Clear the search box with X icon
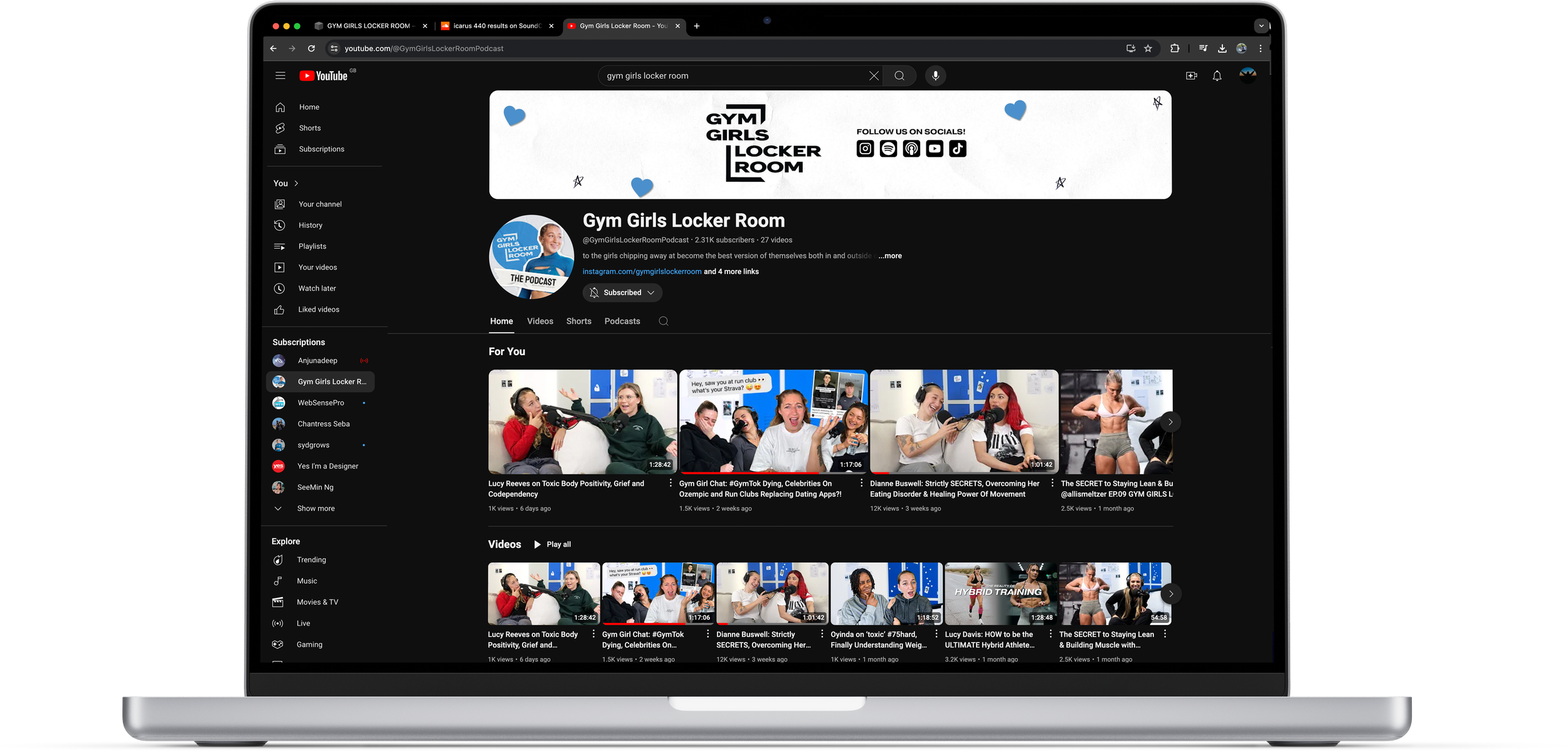The image size is (1568, 751). pos(874,76)
